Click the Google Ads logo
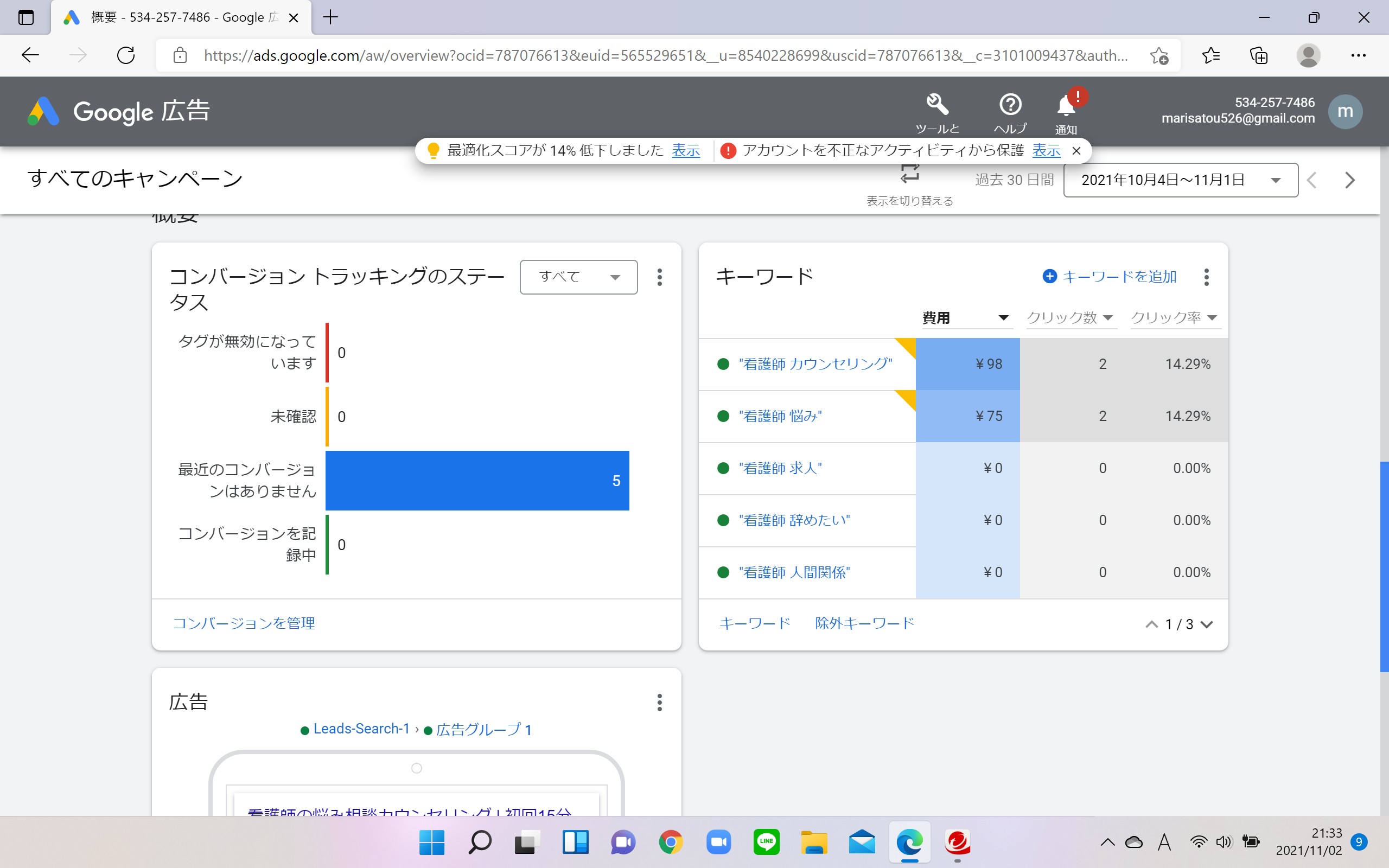Viewport: 1389px width, 868px height. pyautogui.click(x=43, y=111)
